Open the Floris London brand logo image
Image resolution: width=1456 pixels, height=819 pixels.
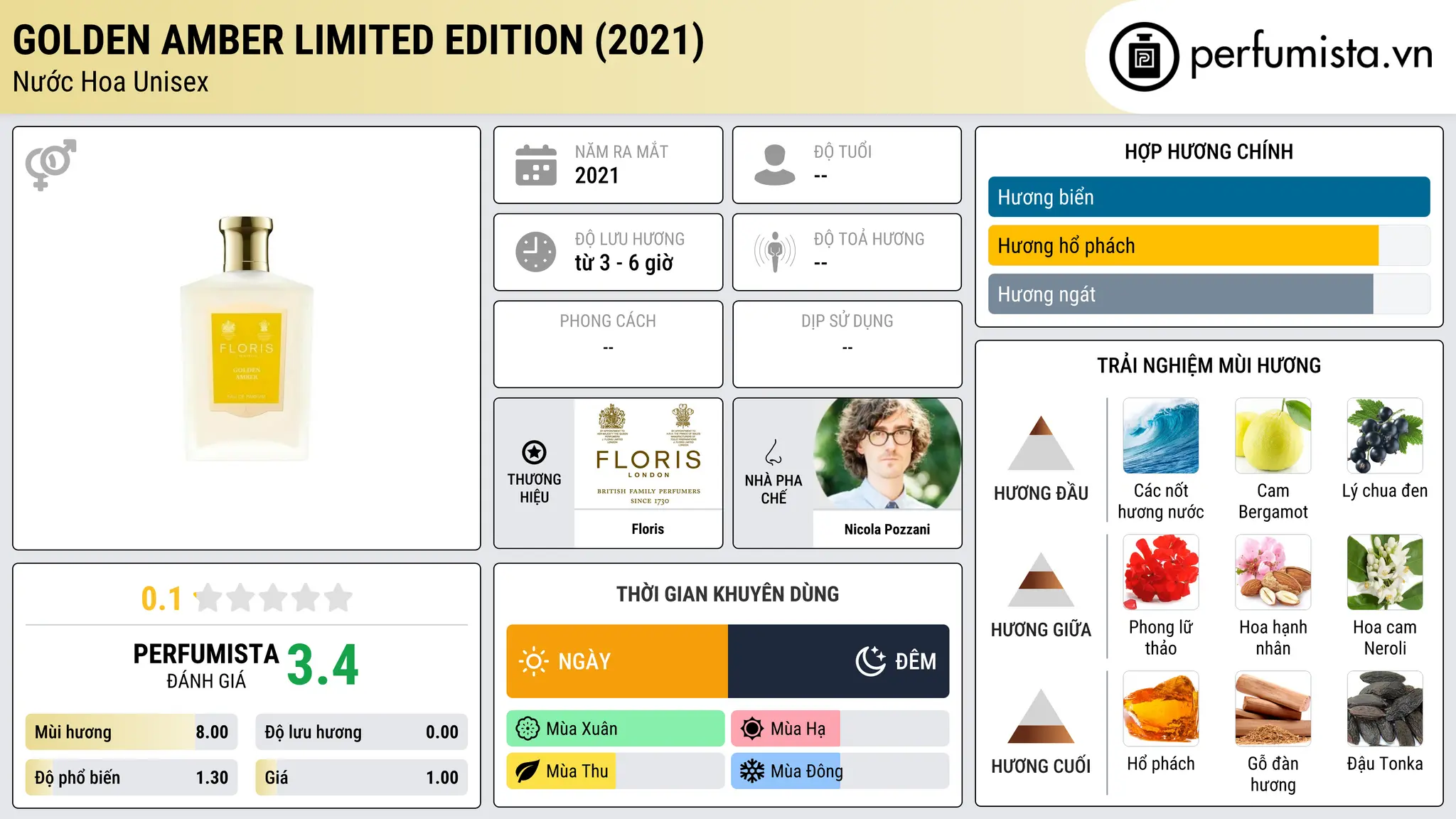tap(648, 454)
